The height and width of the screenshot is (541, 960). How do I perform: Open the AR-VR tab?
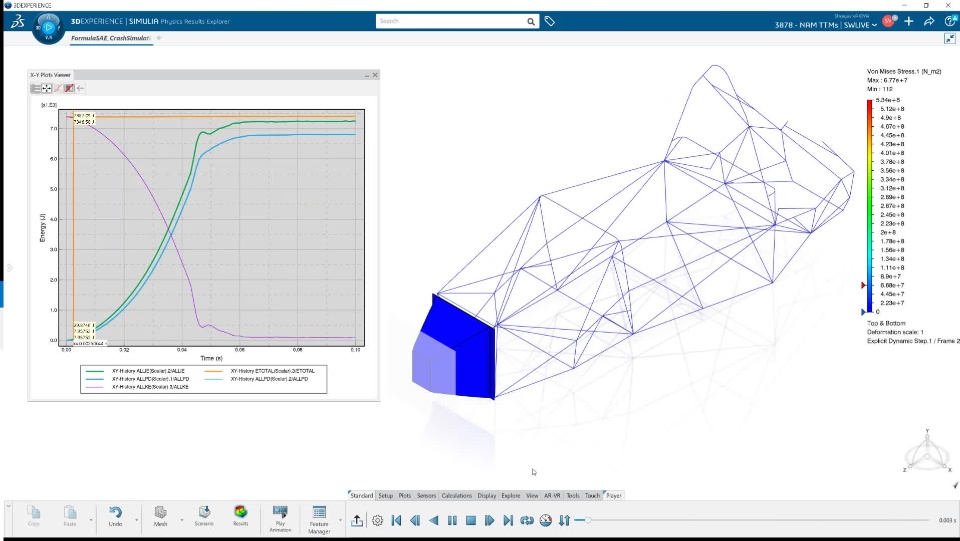(552, 496)
